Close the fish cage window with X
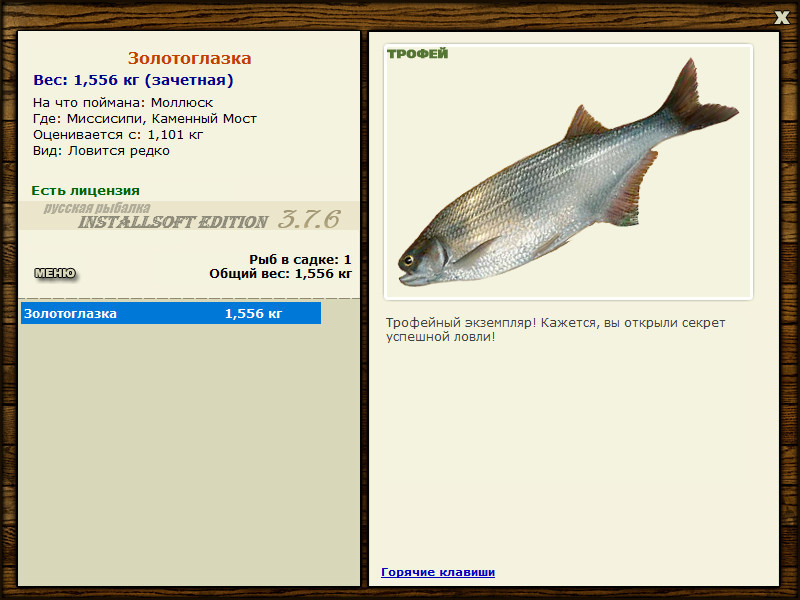Viewport: 800px width, 600px height. coord(781,17)
